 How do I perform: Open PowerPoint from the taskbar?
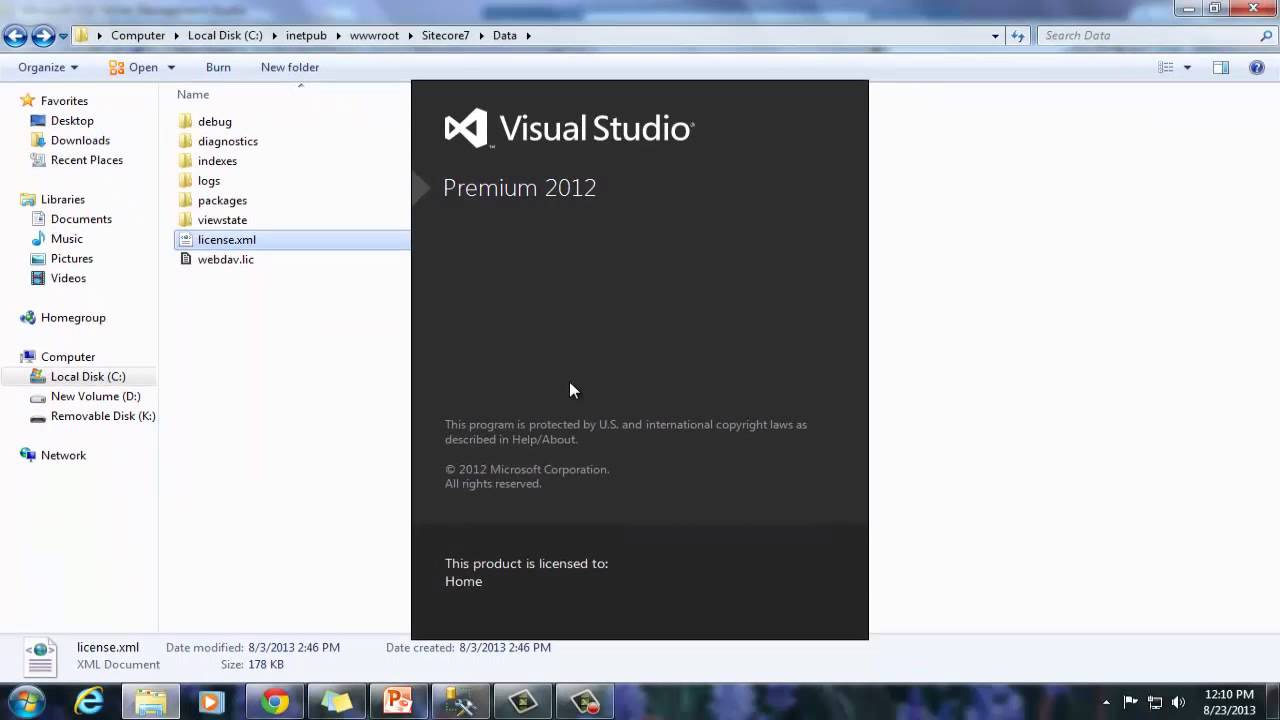(x=398, y=702)
